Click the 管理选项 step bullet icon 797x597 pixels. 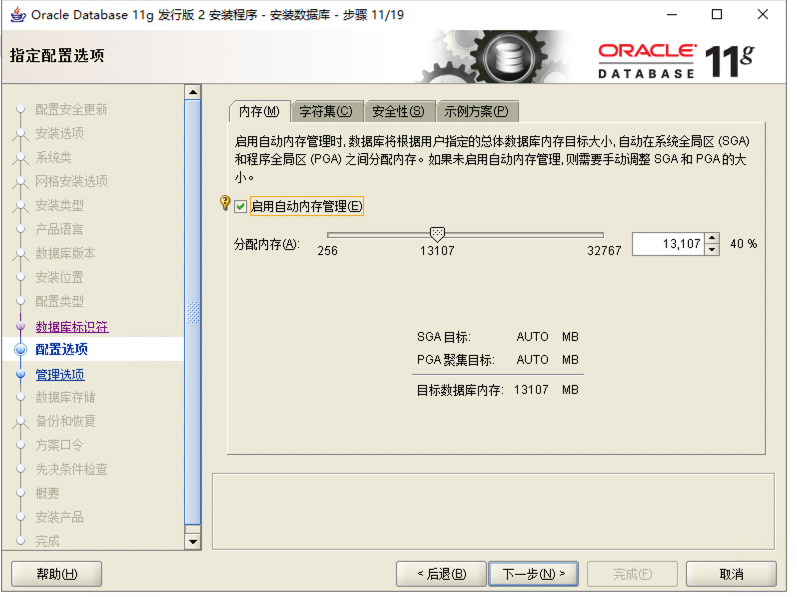[x=21, y=374]
